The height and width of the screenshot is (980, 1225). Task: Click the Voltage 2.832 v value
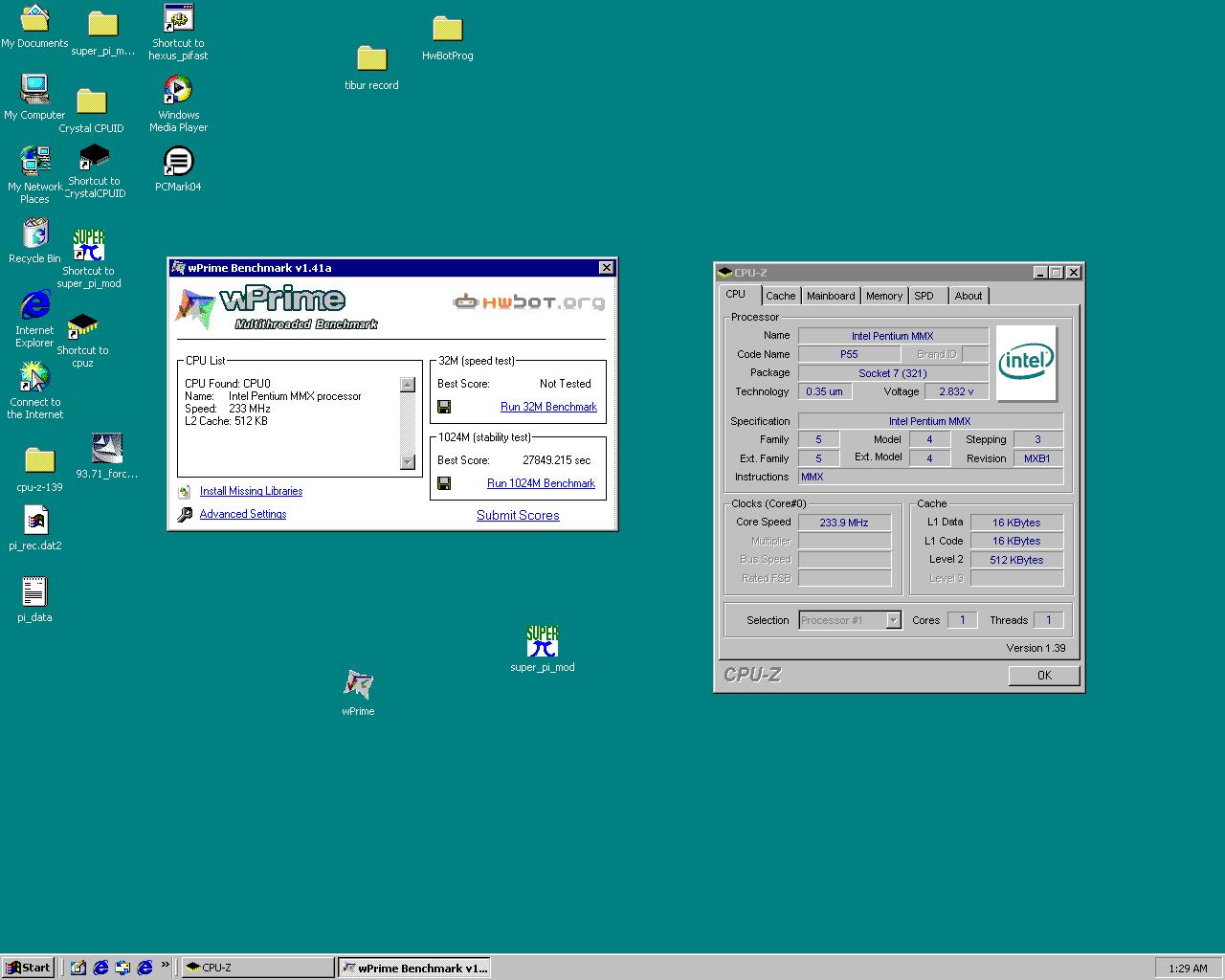[x=956, y=391]
